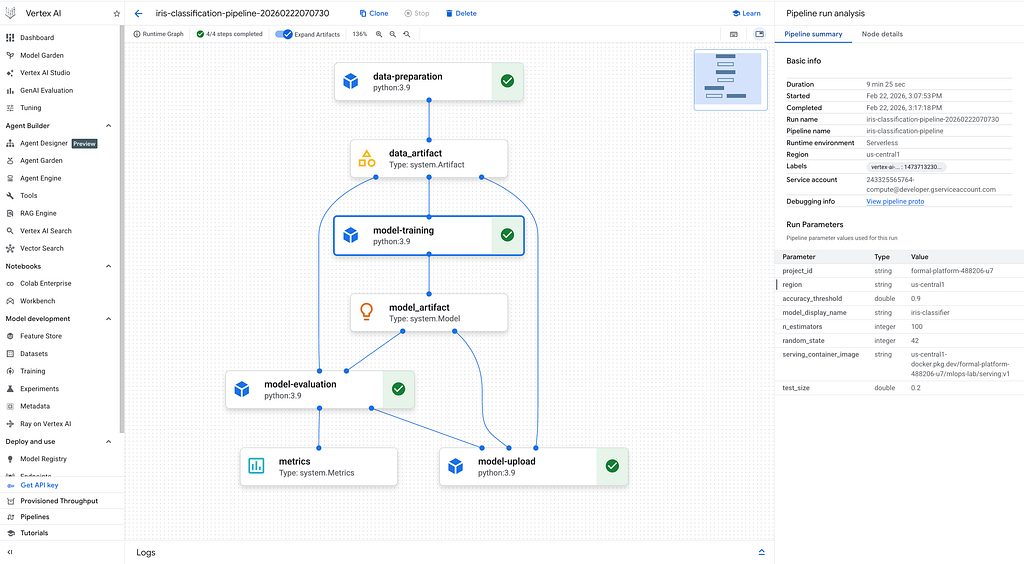Open Pipelines in the sidebar
This screenshot has height=564, width=1024.
[35, 517]
